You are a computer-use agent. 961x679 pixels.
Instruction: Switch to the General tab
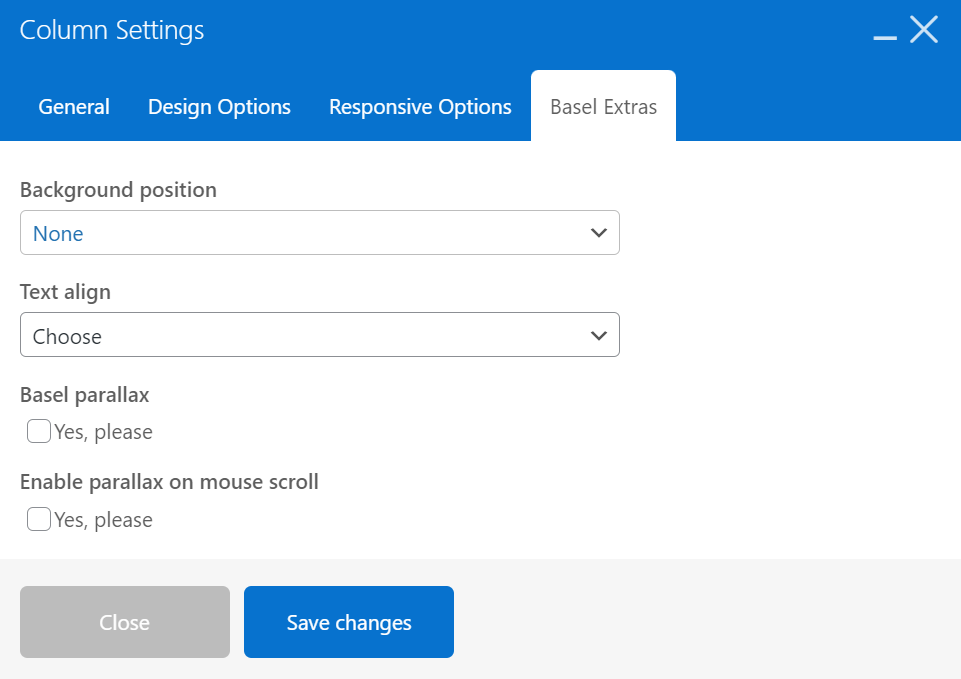73,106
